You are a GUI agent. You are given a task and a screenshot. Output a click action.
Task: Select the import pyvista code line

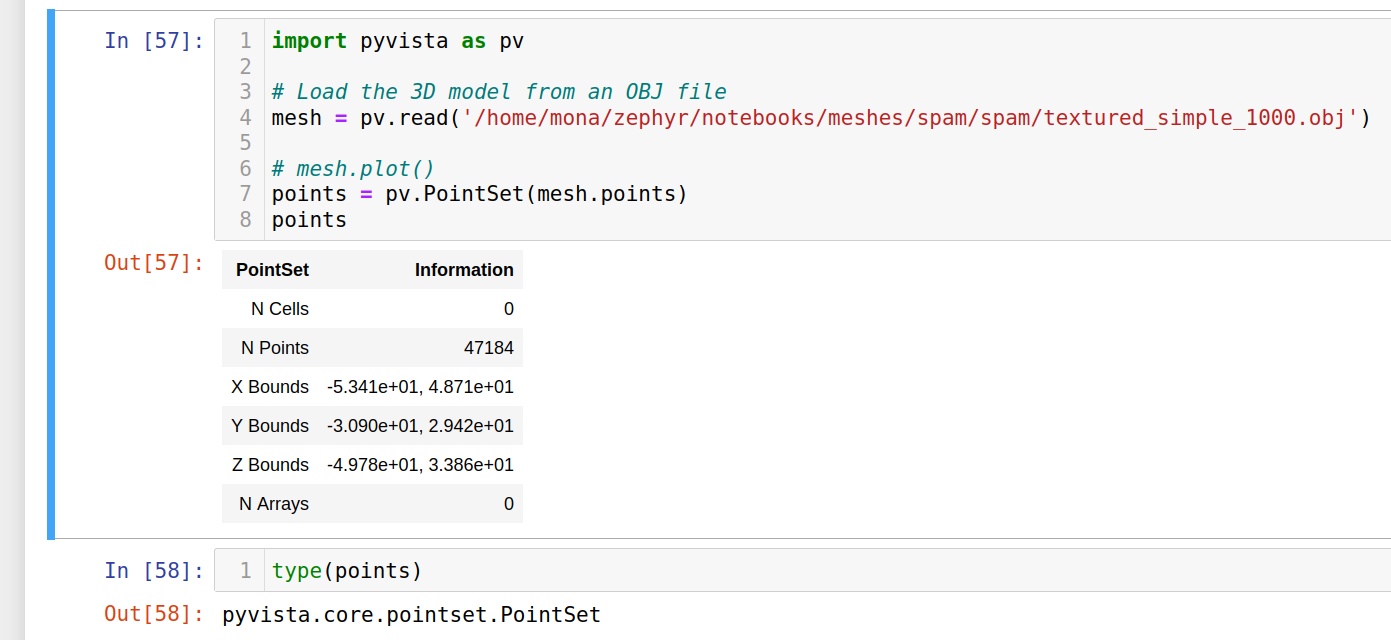click(395, 41)
